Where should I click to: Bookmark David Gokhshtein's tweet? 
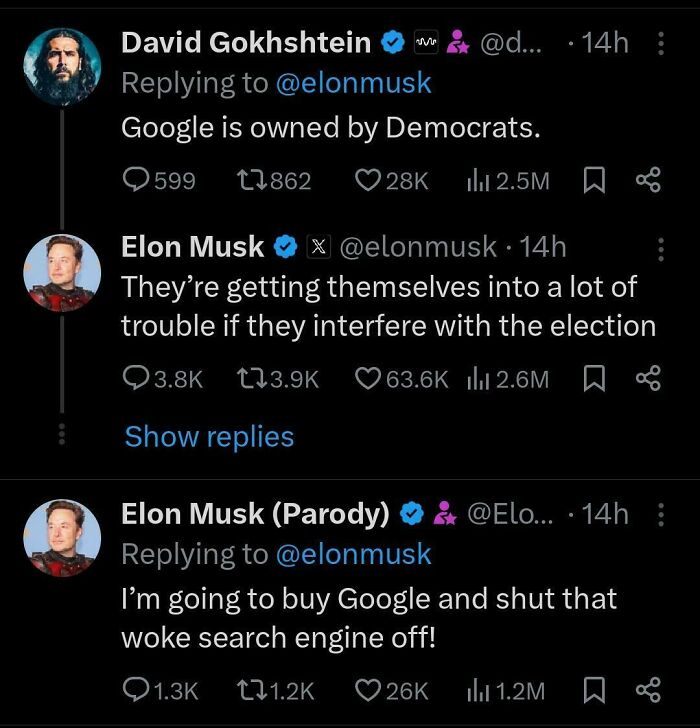pos(593,180)
